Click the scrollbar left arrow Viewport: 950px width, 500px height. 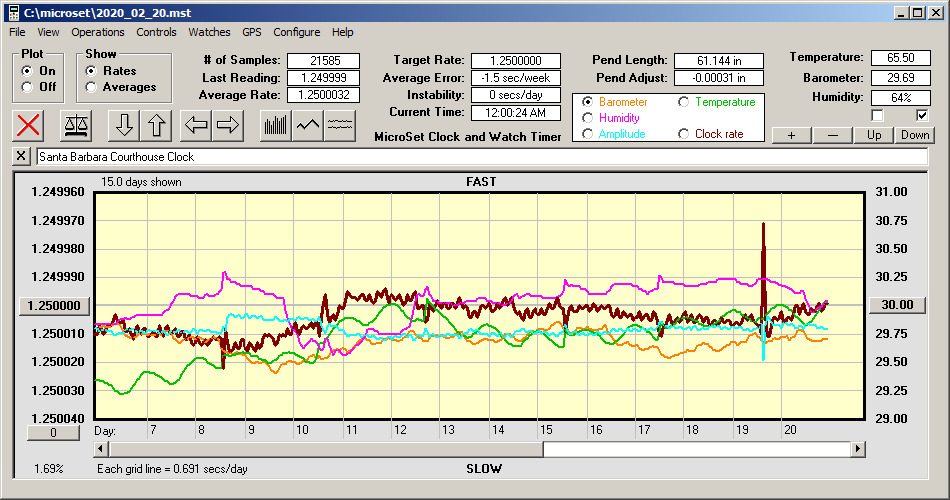(x=101, y=449)
